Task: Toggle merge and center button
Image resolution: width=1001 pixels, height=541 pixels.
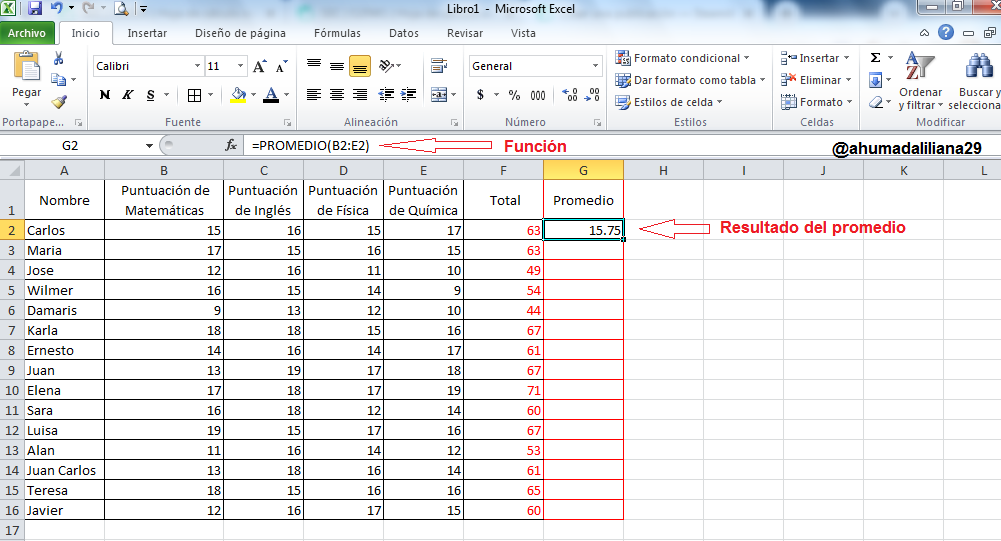Action: [x=439, y=95]
